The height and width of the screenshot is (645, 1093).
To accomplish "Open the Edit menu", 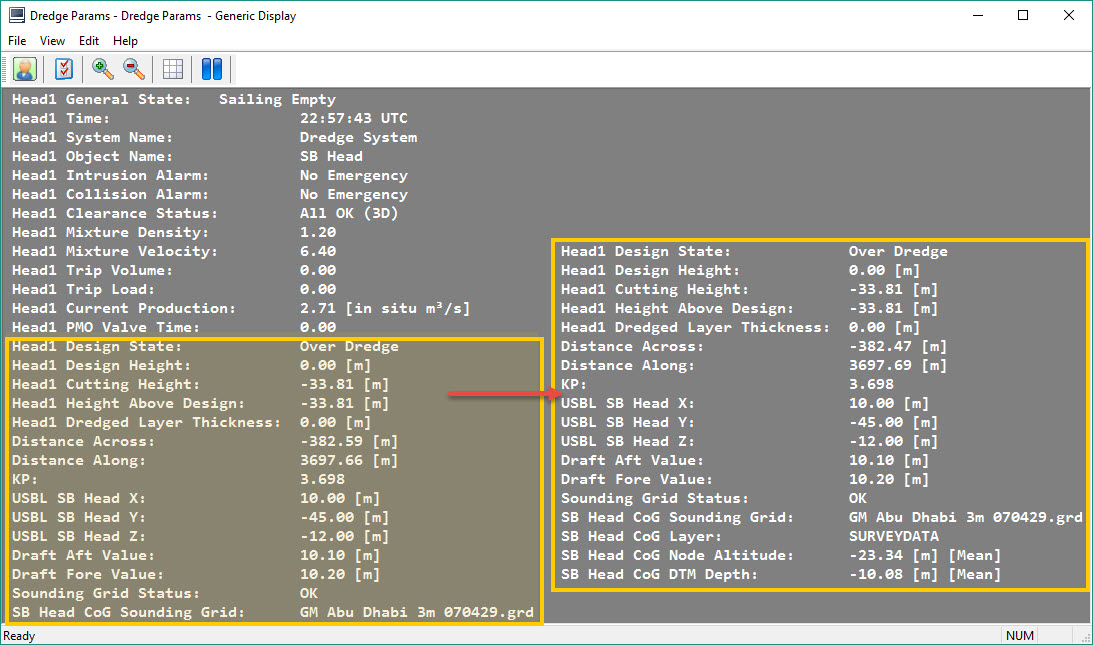I will point(89,41).
